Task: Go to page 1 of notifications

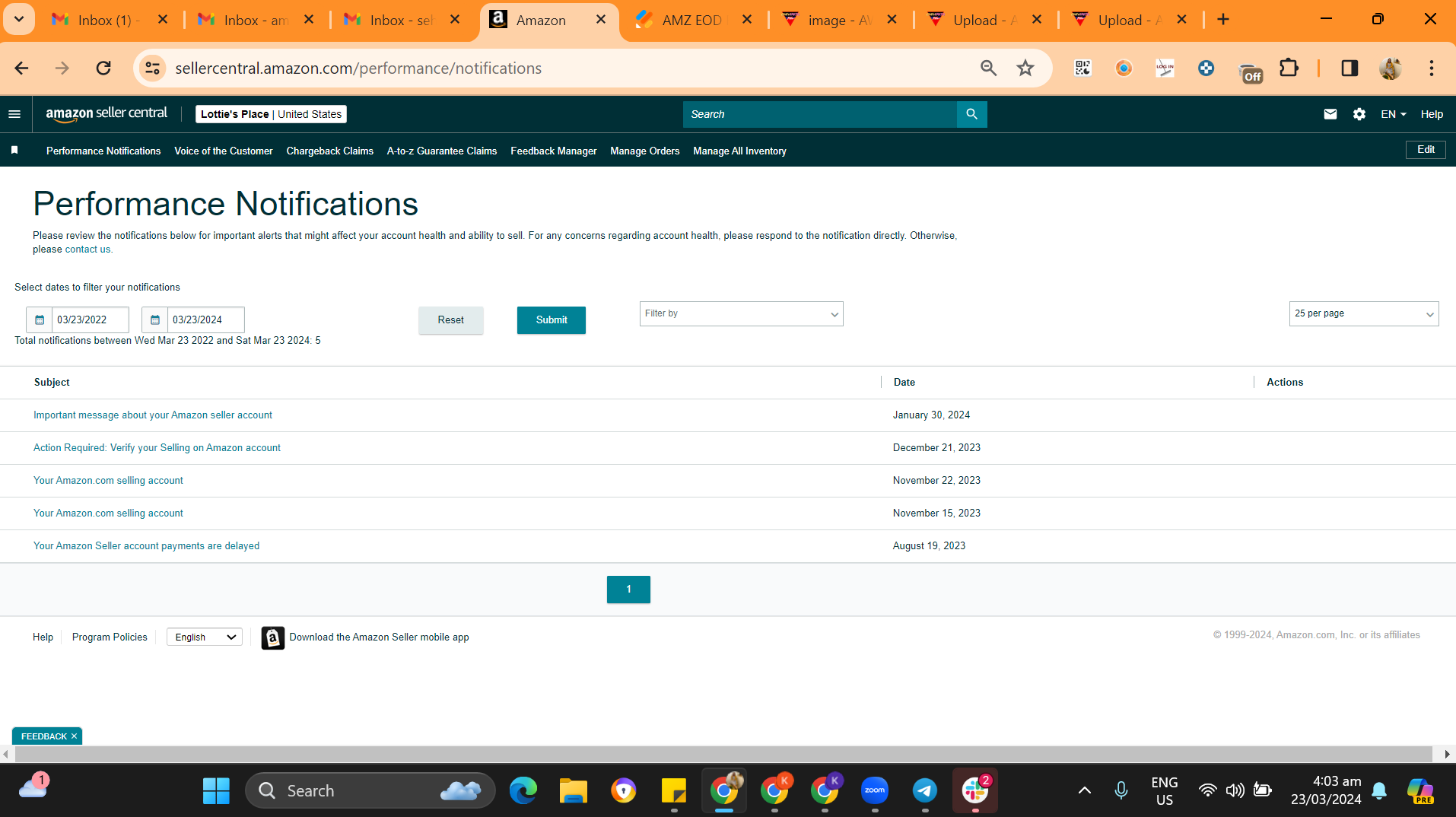Action: click(628, 590)
